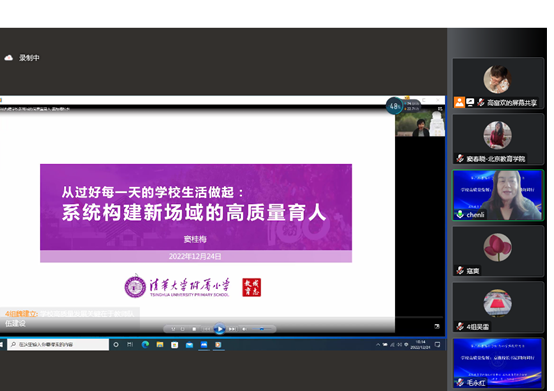Click the Cortana circle icon in taskbar
This screenshot has height=391, width=554.
(x=116, y=344)
